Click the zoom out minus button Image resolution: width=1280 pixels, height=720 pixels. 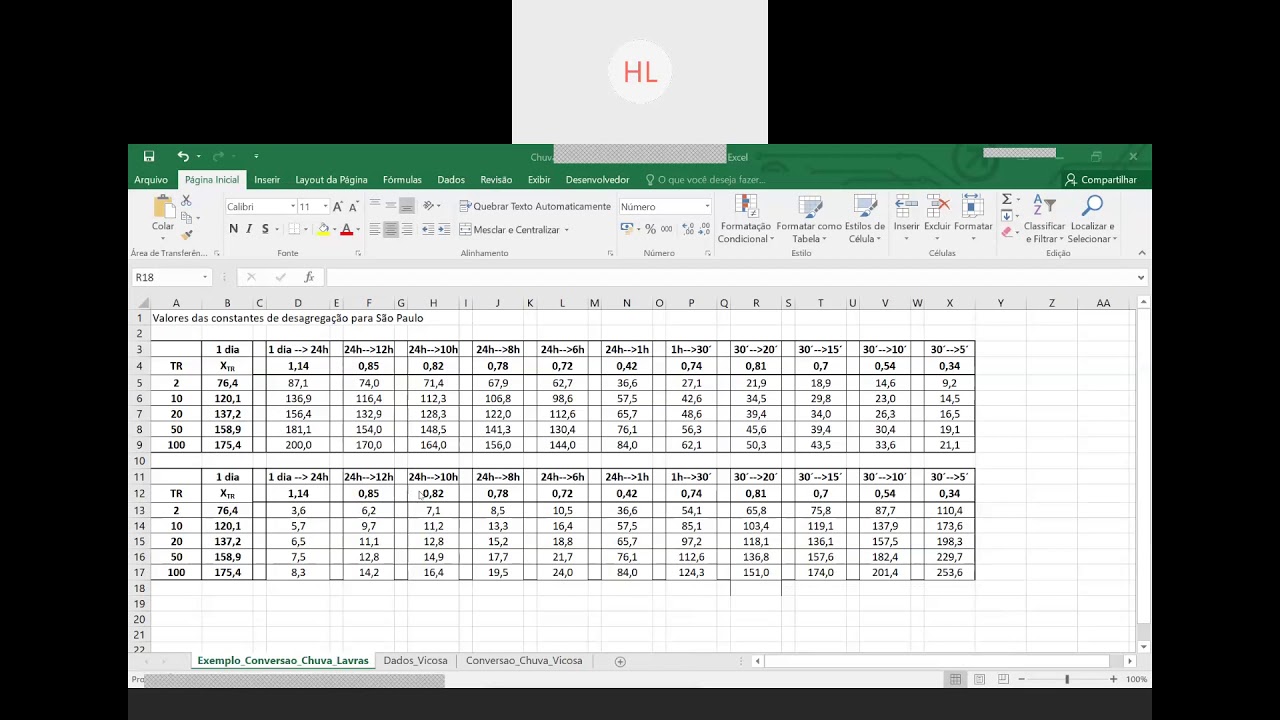(x=1021, y=679)
